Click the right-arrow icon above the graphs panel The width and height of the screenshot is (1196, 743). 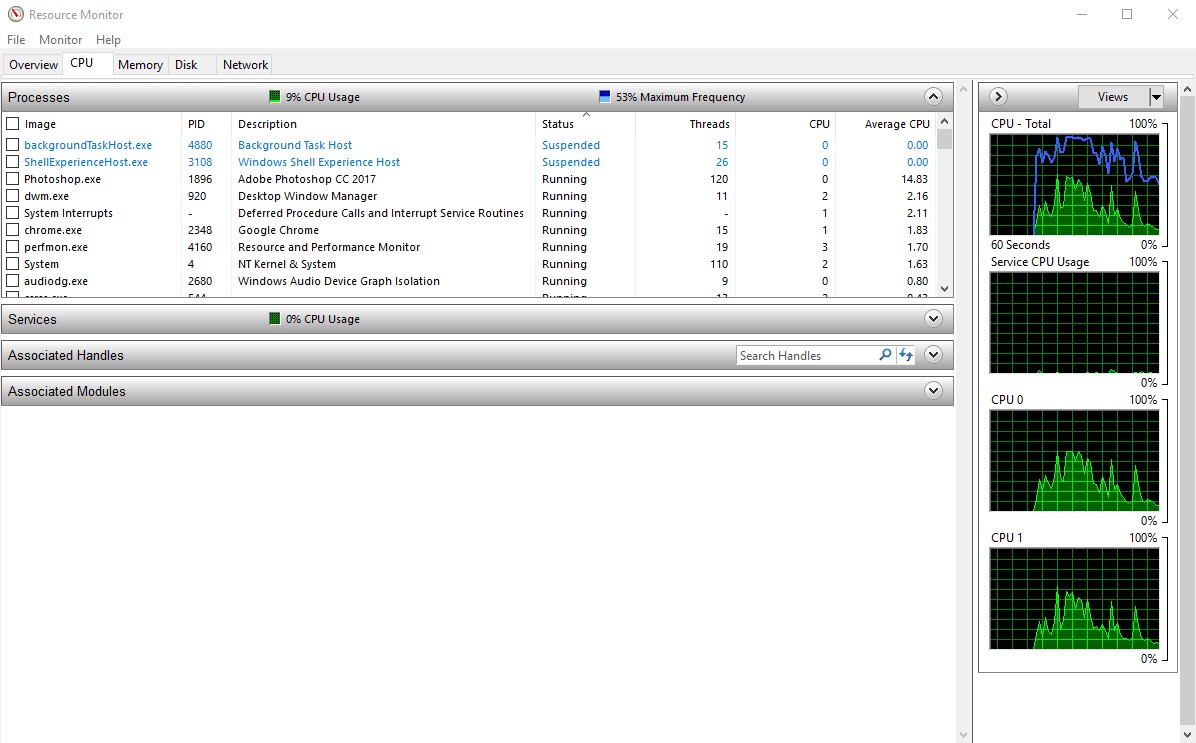click(x=997, y=96)
